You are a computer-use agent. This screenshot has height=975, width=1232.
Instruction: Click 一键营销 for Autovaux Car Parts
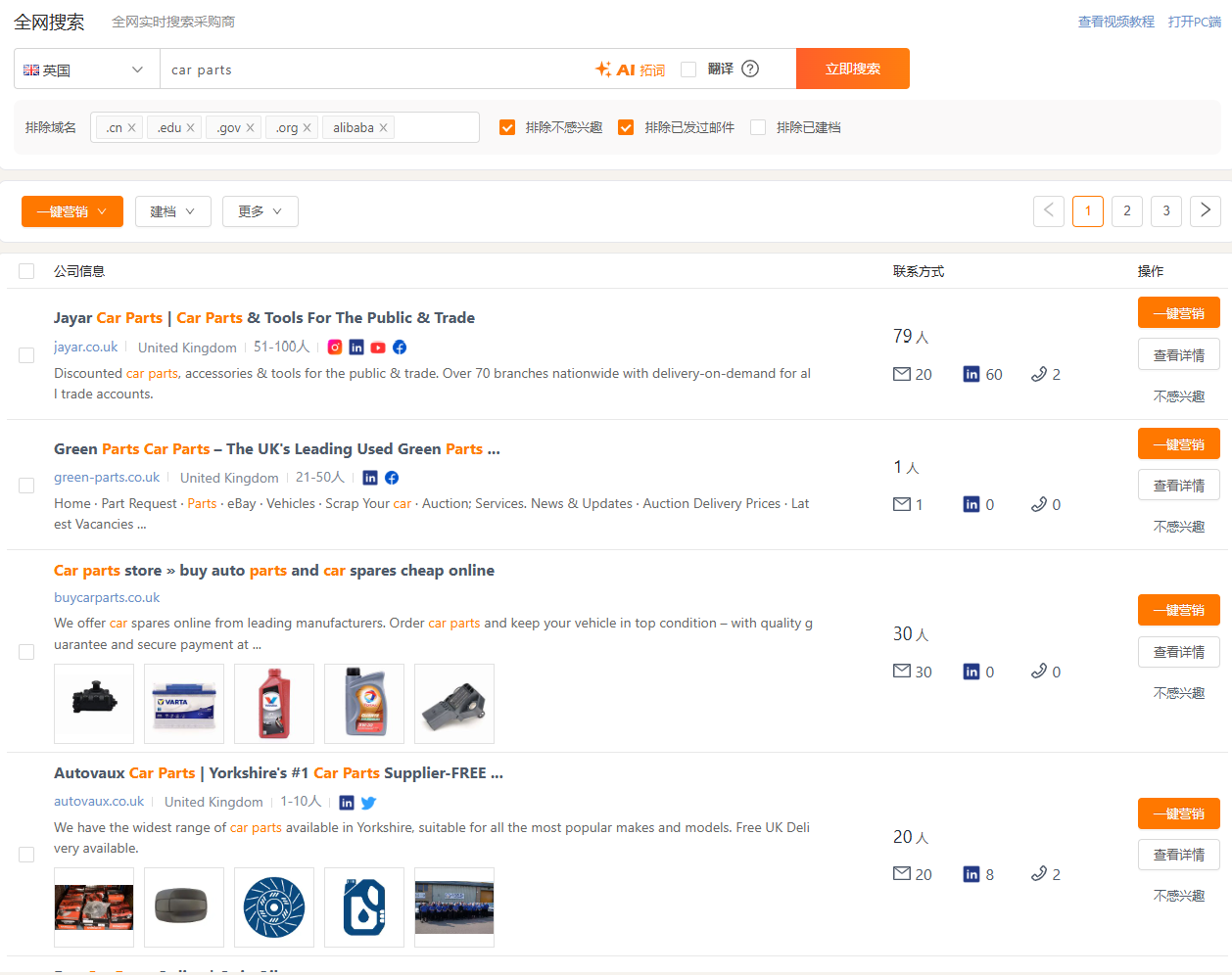coord(1179,813)
